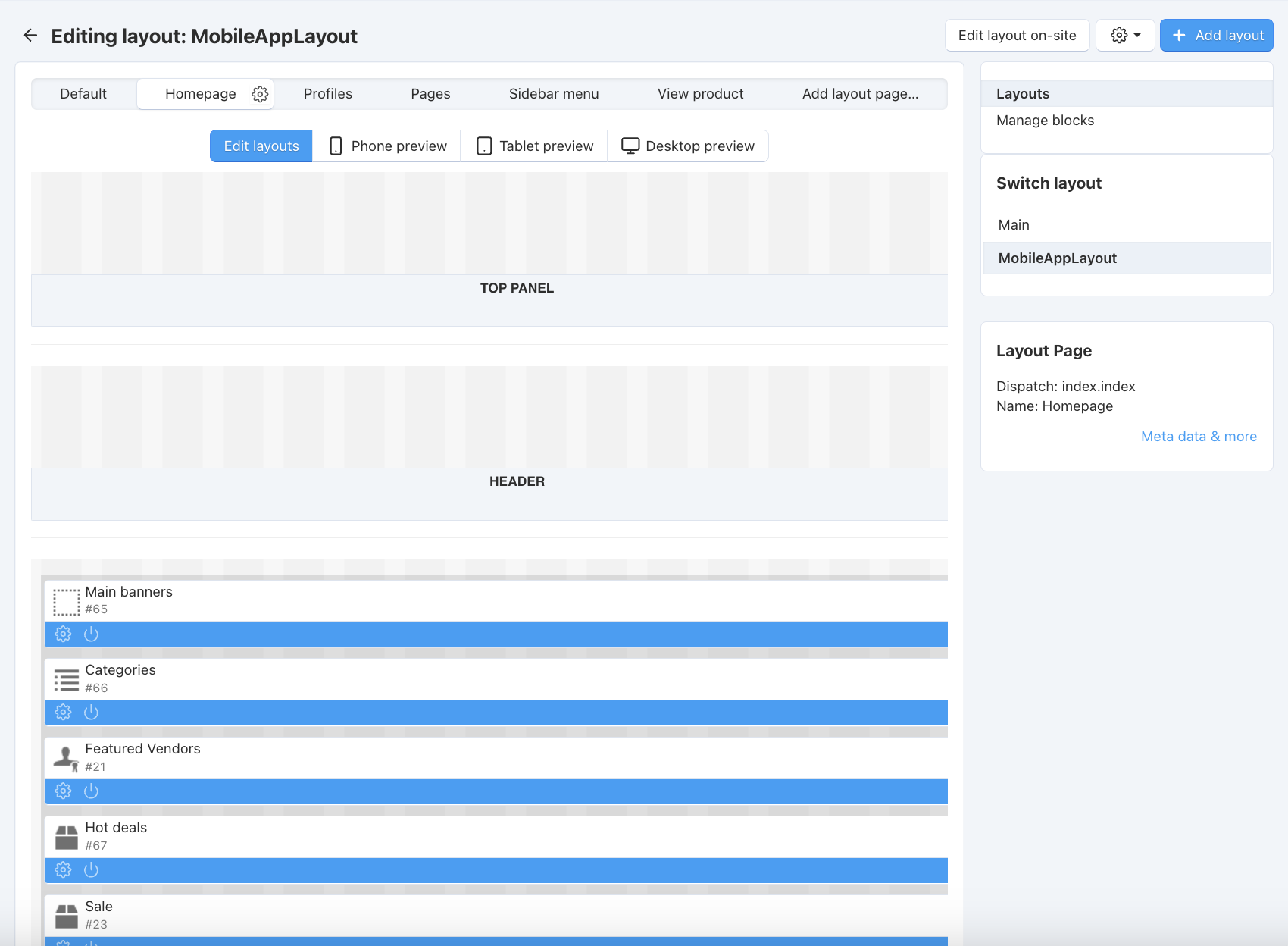1288x946 pixels.
Task: Open Categories block settings gear
Action: 64,712
